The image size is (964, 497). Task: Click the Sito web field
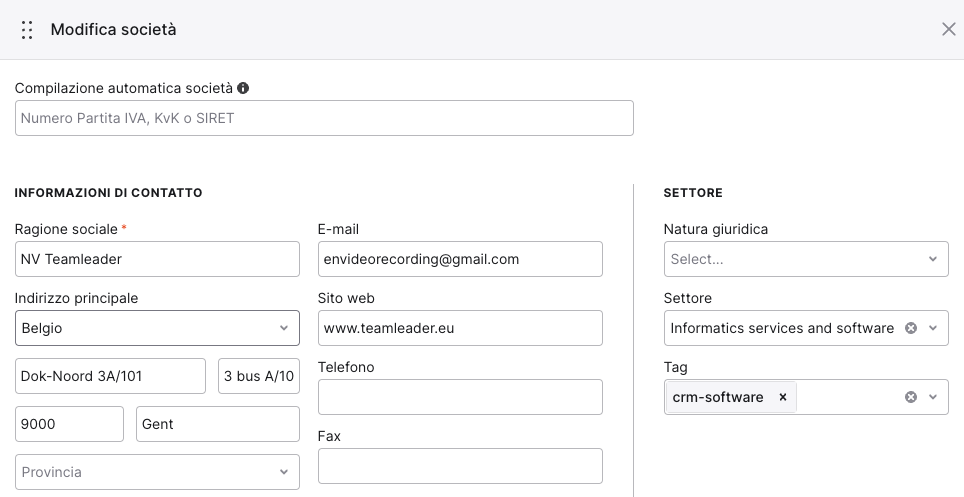[460, 328]
